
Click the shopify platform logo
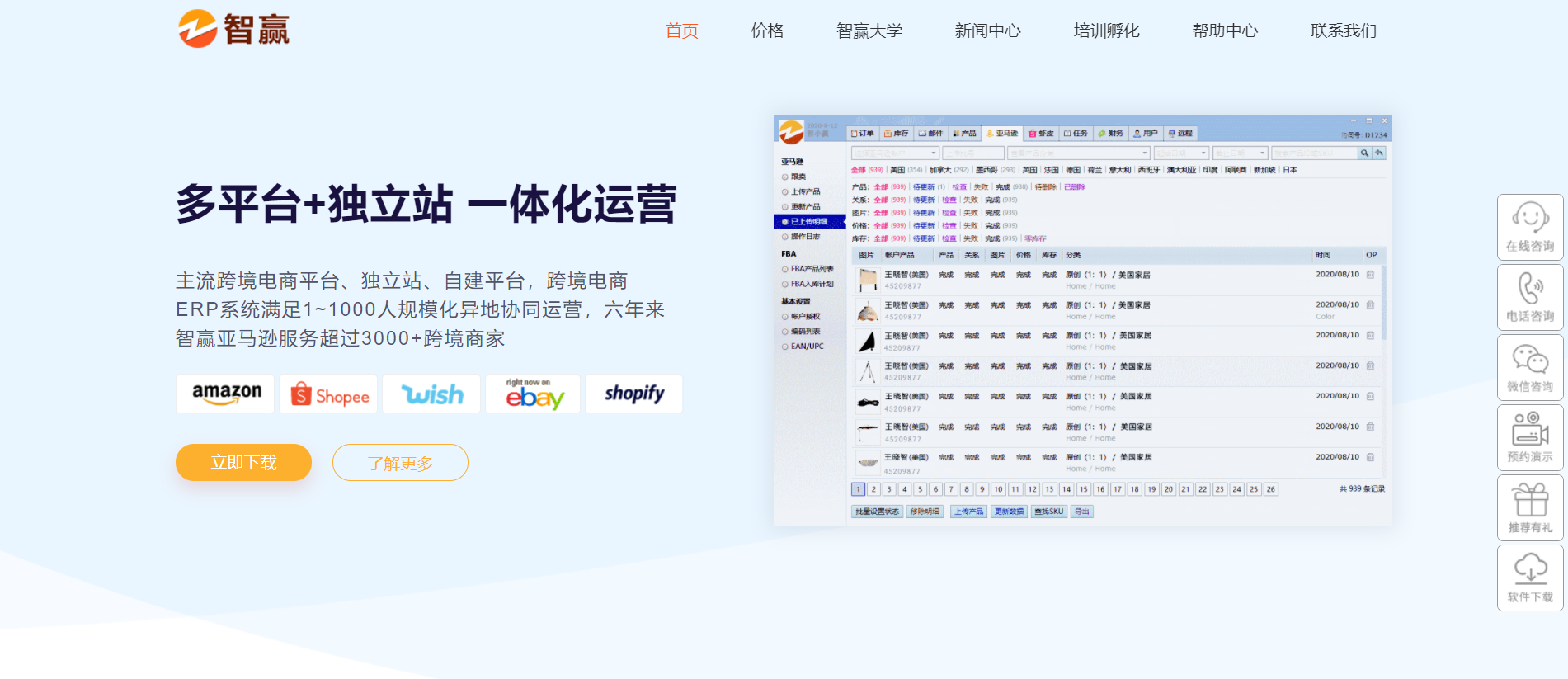tap(633, 394)
